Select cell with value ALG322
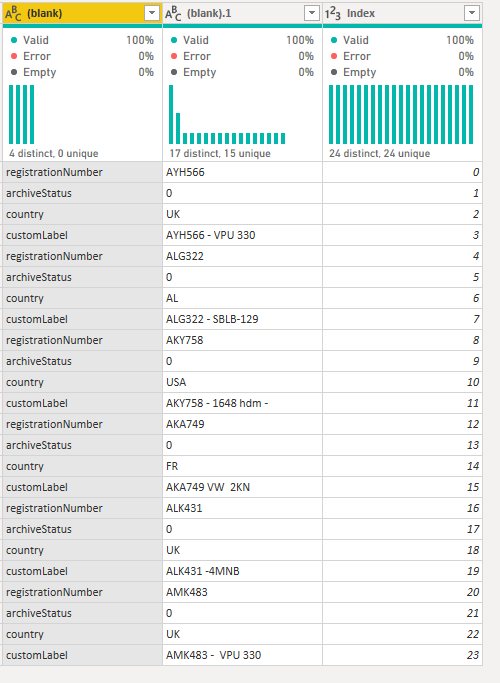 click(242, 256)
